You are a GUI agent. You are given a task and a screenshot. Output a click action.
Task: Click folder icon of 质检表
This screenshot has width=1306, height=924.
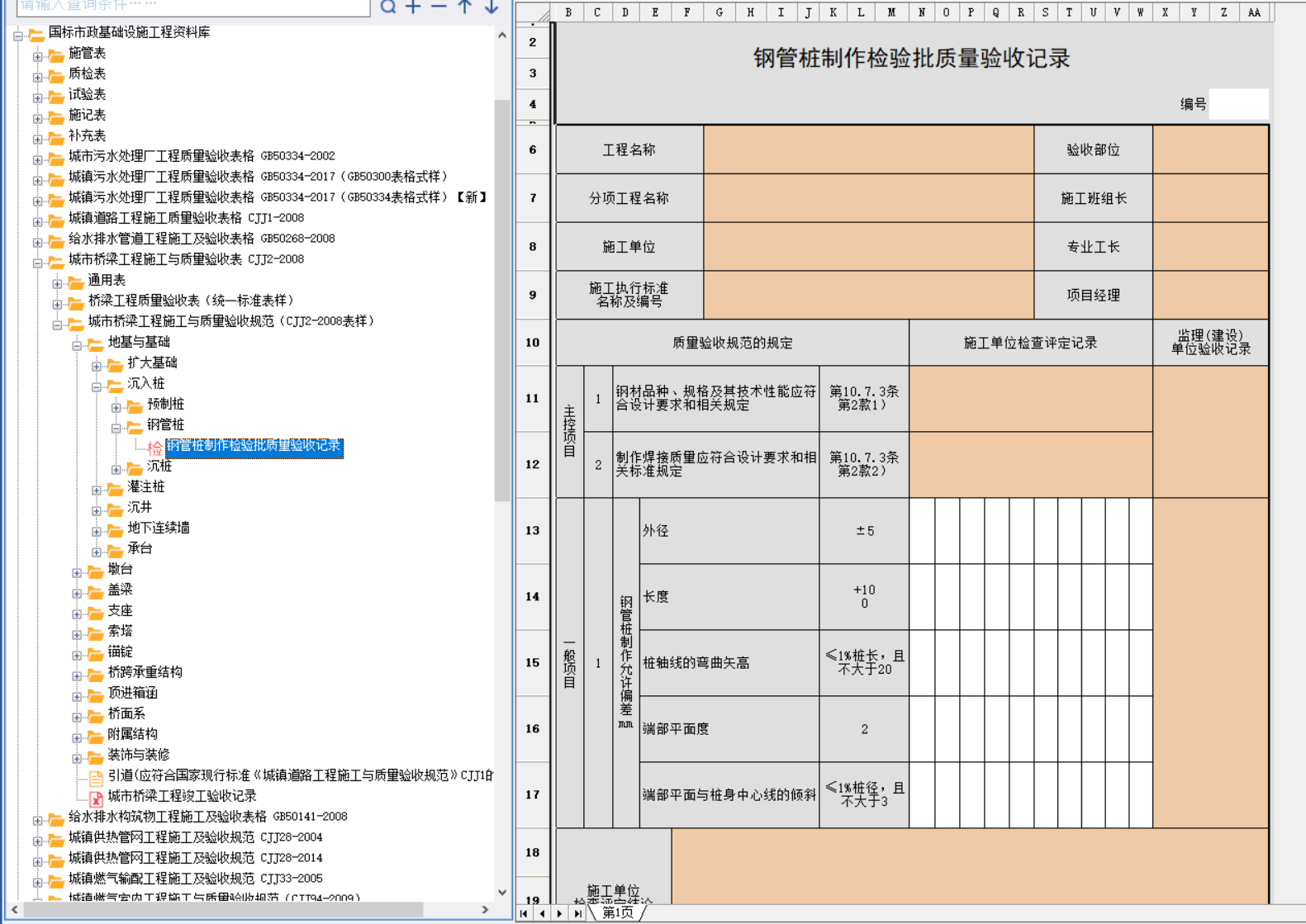pyautogui.click(x=56, y=76)
